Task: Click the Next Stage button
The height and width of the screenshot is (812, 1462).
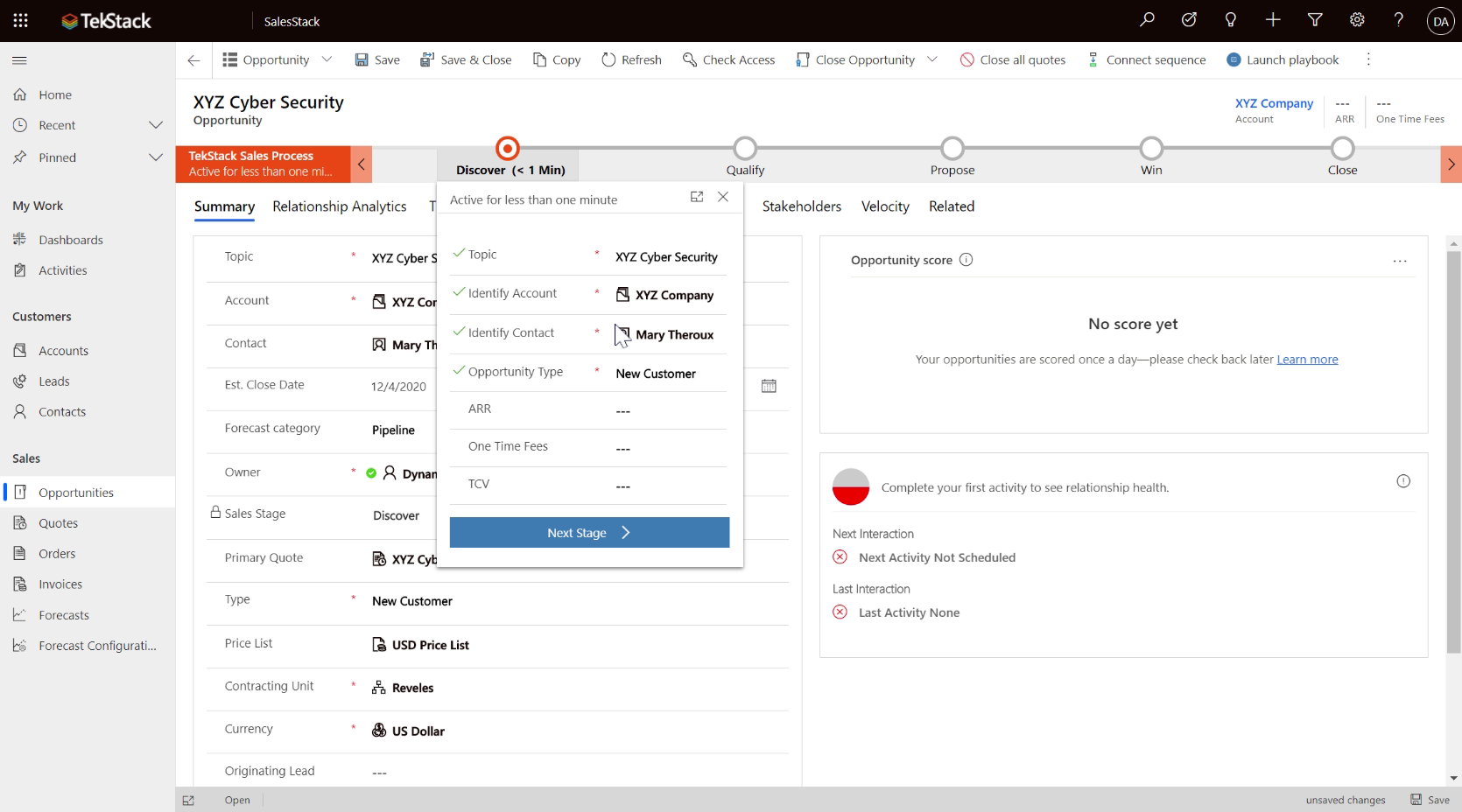Action: (x=589, y=533)
